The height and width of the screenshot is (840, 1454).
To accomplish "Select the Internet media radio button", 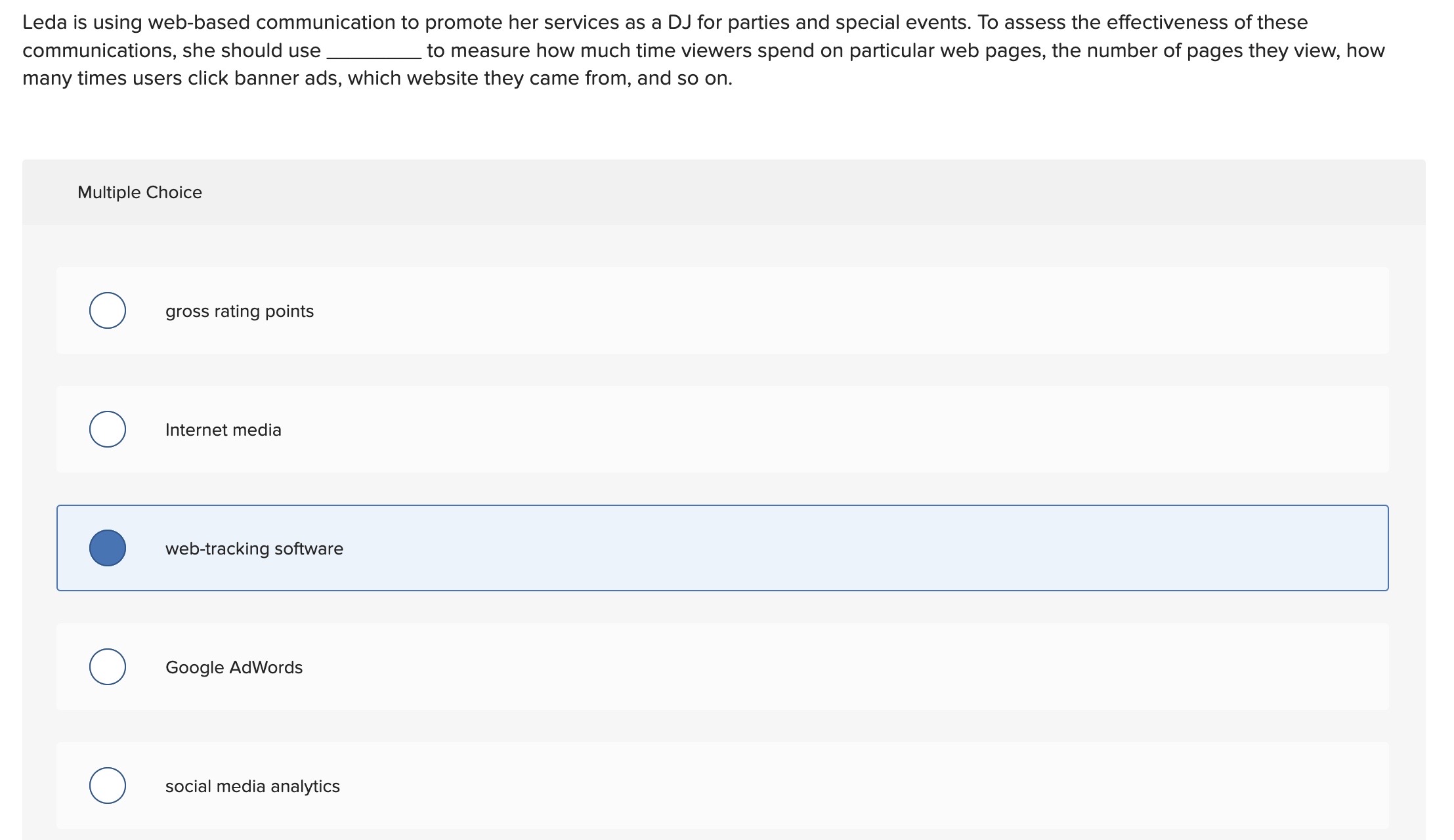I will 108,429.
